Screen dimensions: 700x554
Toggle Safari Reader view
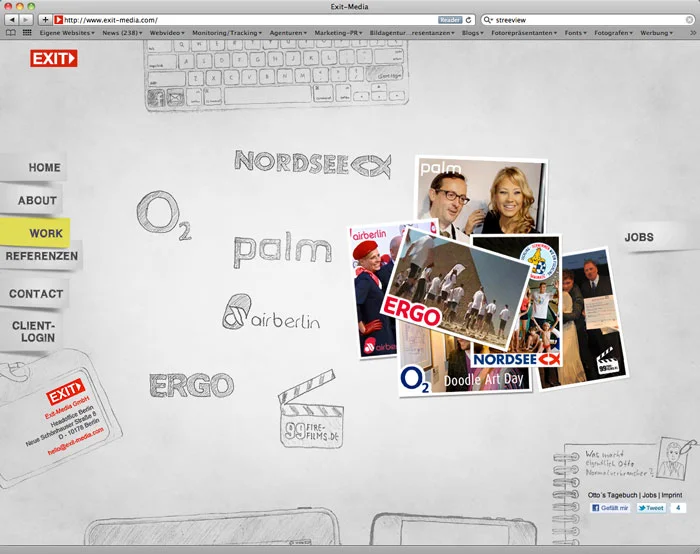[x=450, y=19]
